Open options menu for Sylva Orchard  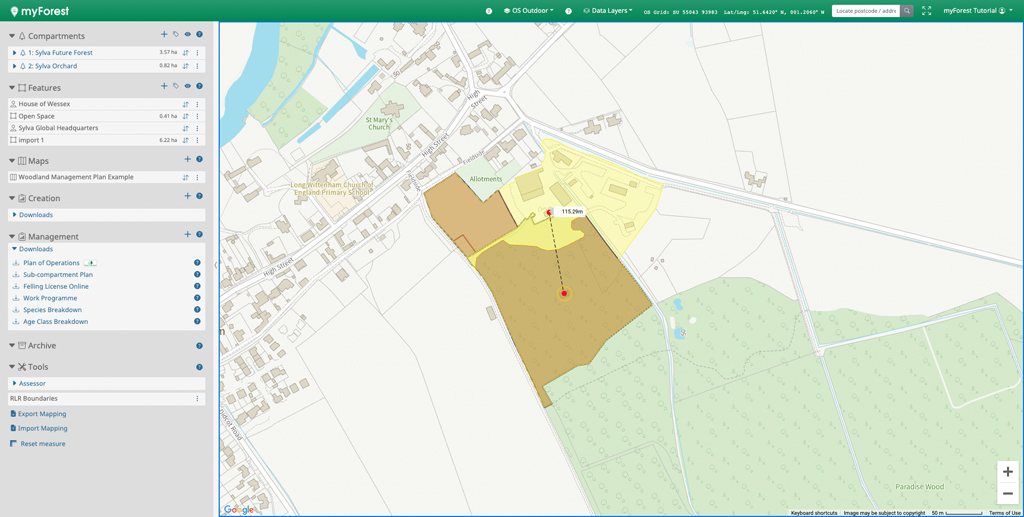click(x=197, y=66)
